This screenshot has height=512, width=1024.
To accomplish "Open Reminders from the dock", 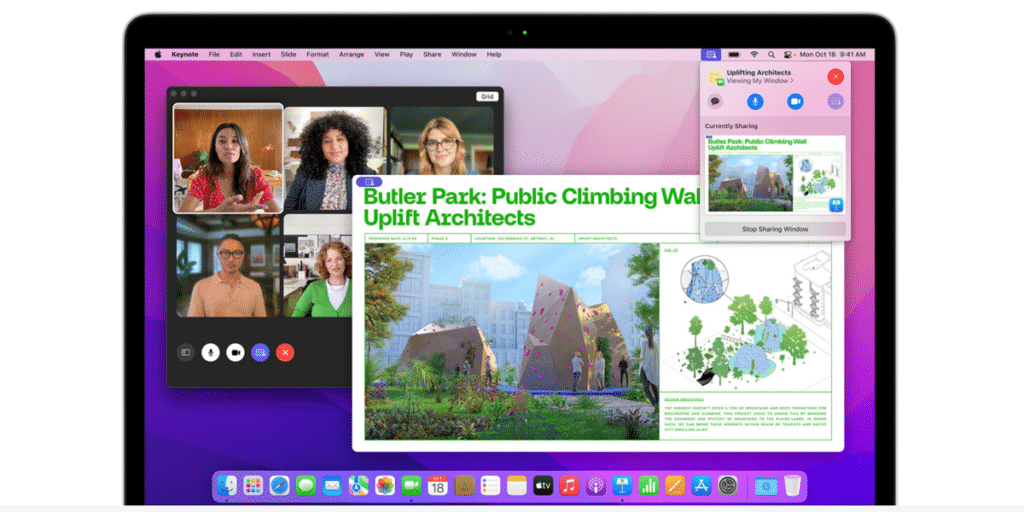I will coord(490,485).
